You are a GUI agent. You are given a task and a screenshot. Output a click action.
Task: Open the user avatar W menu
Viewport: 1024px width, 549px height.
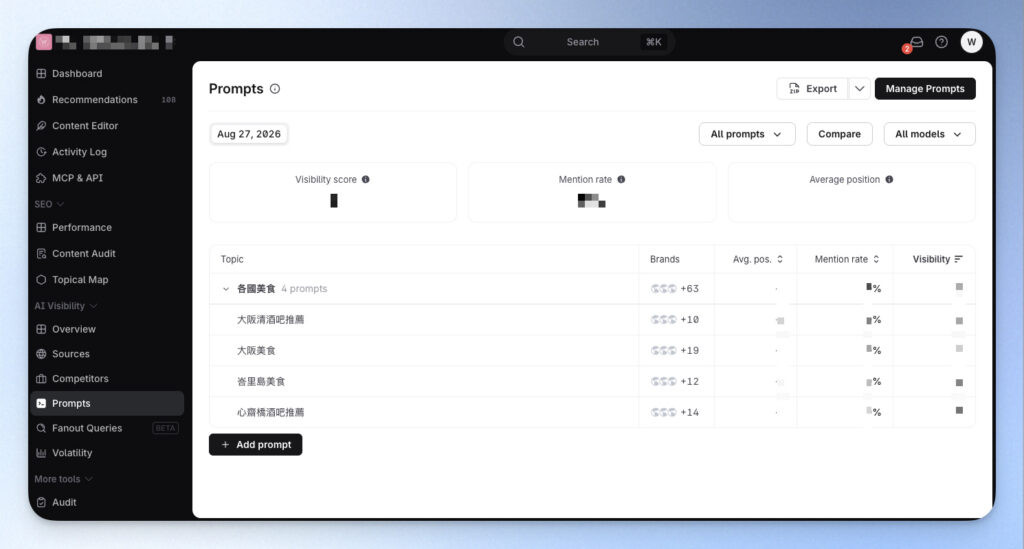coord(971,42)
